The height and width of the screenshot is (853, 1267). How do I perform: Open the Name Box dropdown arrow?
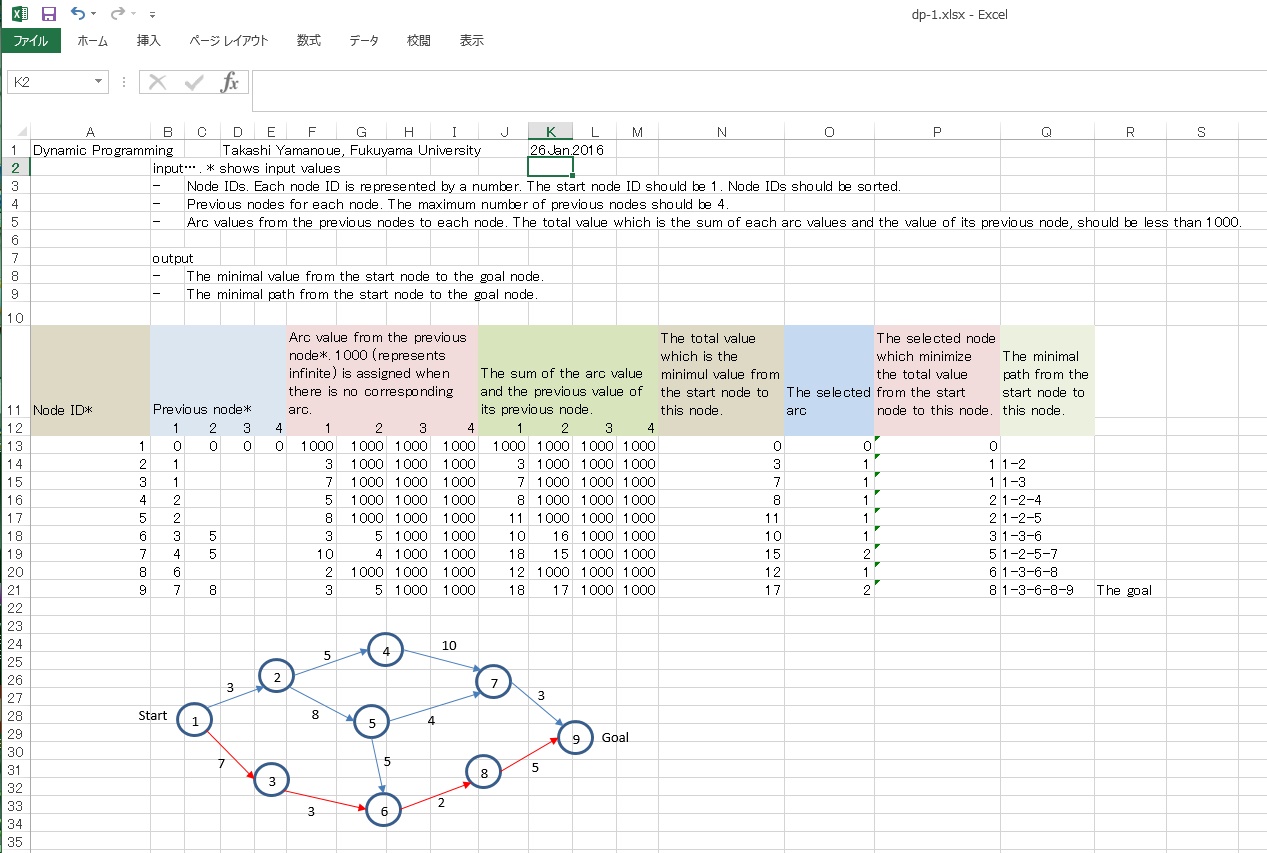tap(98, 82)
